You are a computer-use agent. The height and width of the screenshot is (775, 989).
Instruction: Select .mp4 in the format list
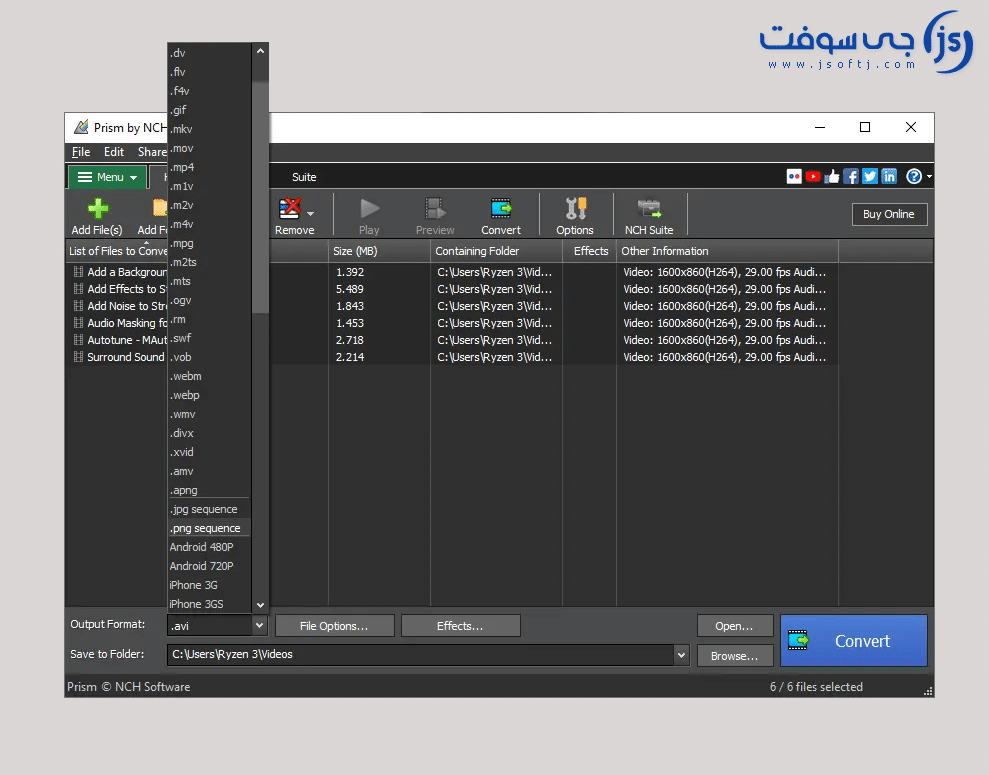pos(209,167)
